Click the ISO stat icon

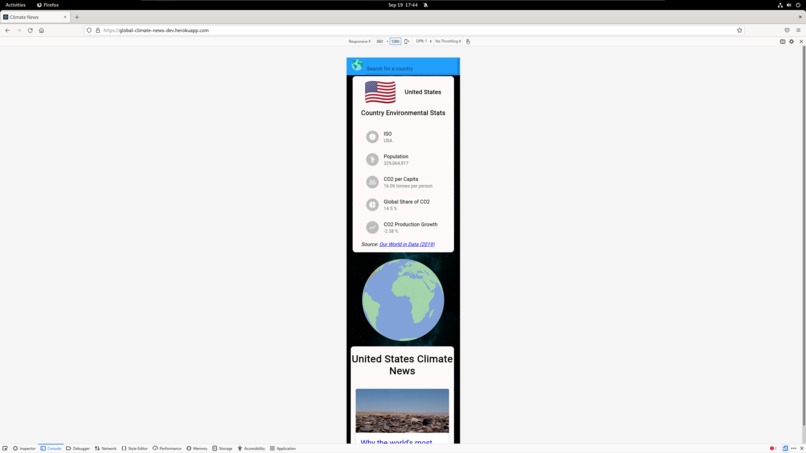(372, 137)
